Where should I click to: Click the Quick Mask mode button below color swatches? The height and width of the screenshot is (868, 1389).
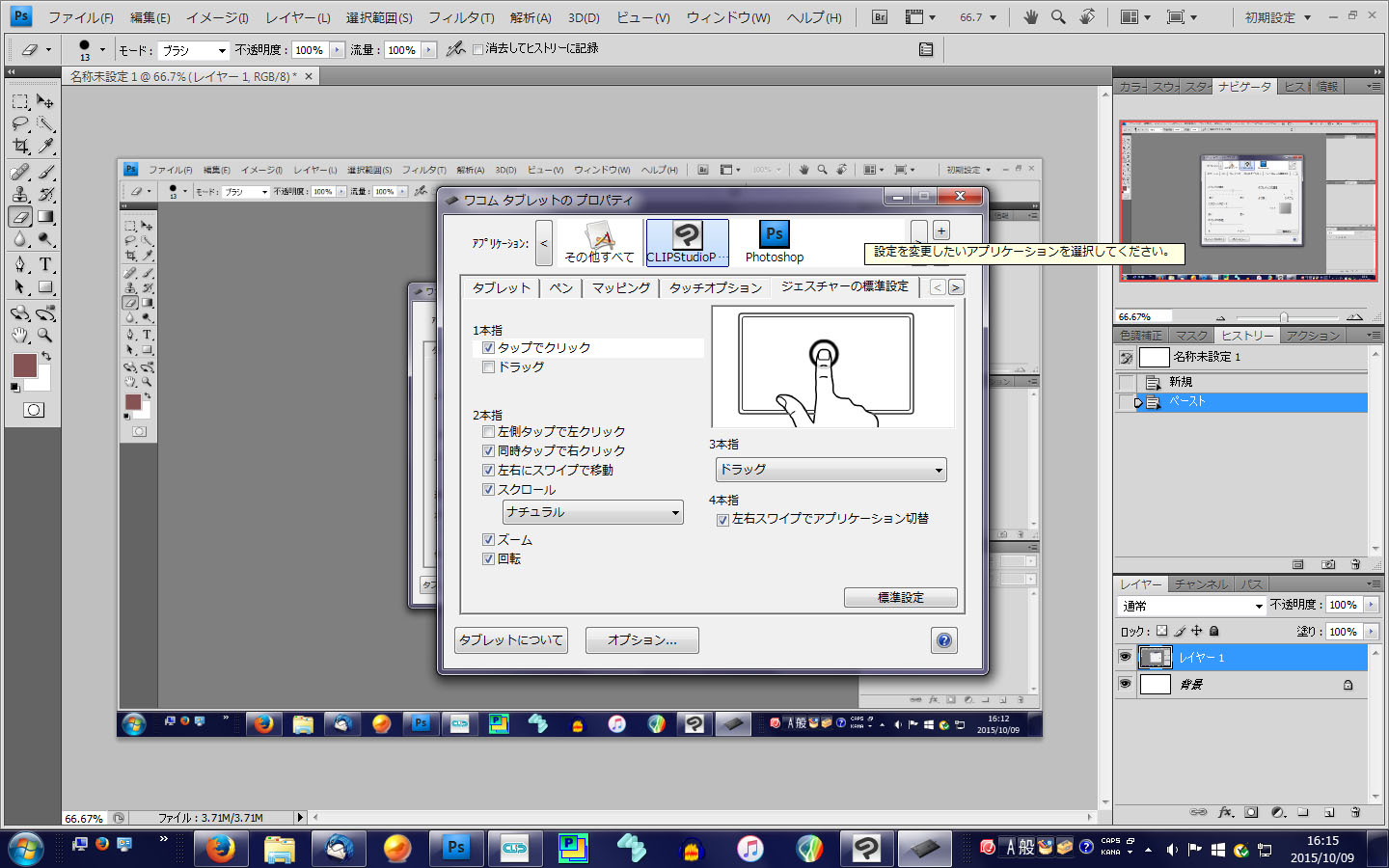[x=33, y=410]
